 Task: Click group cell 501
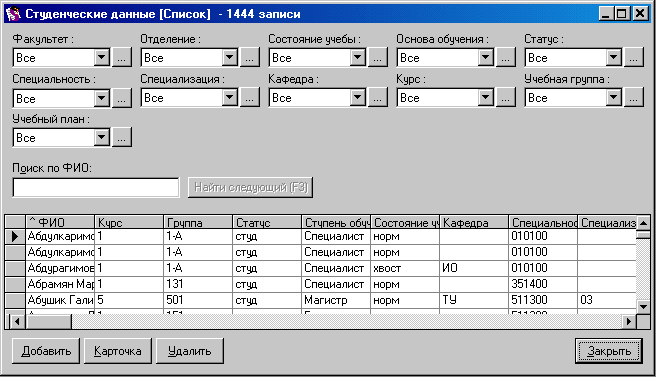pos(198,300)
